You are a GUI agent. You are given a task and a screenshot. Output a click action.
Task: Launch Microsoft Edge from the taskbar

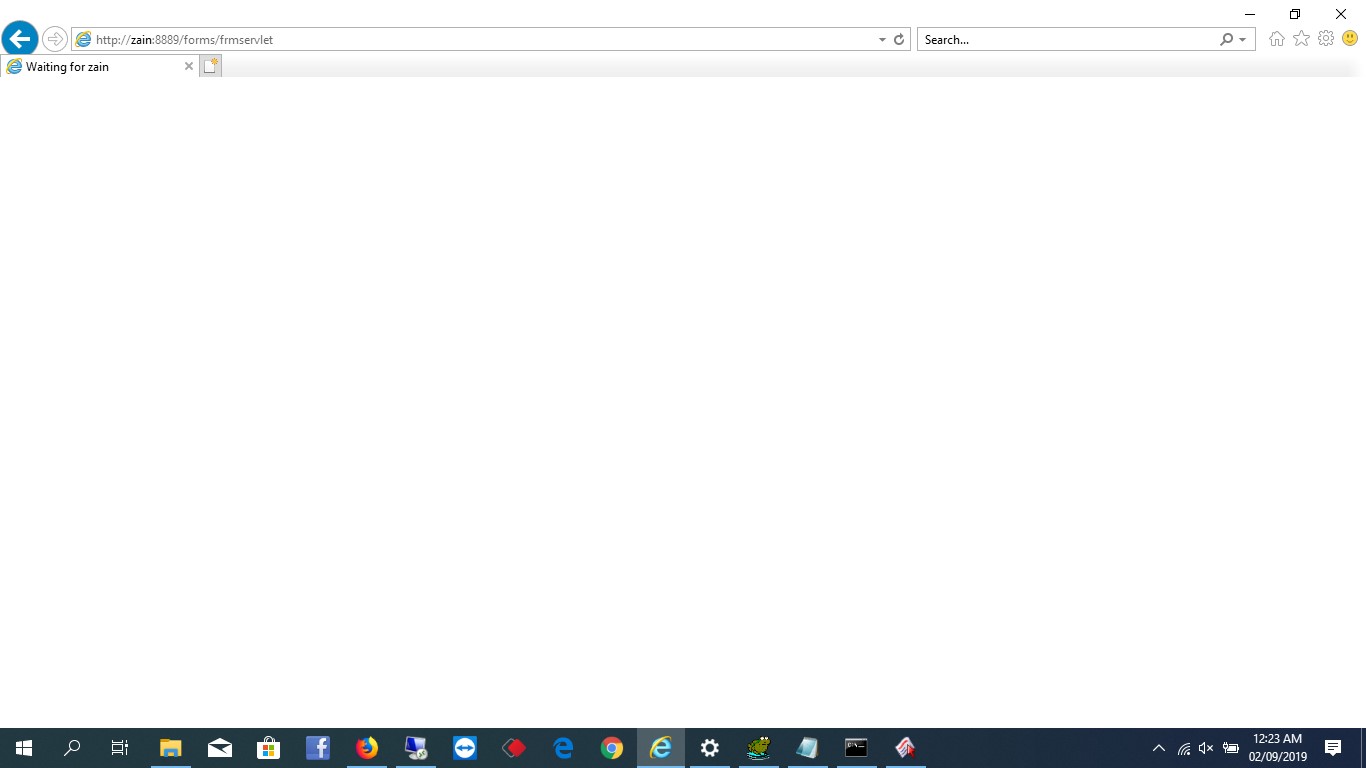pyautogui.click(x=563, y=748)
